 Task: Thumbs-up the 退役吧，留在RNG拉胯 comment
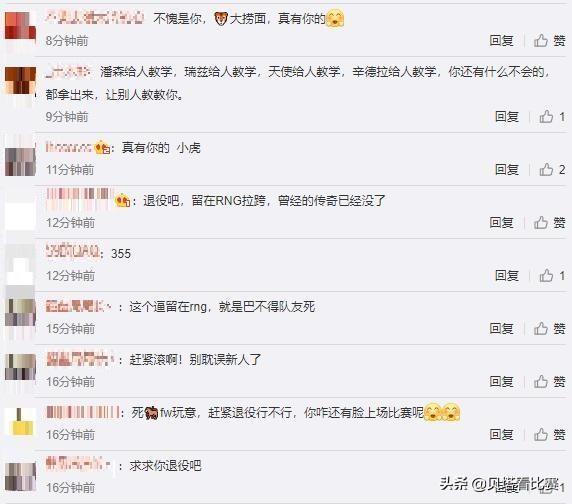pos(549,222)
